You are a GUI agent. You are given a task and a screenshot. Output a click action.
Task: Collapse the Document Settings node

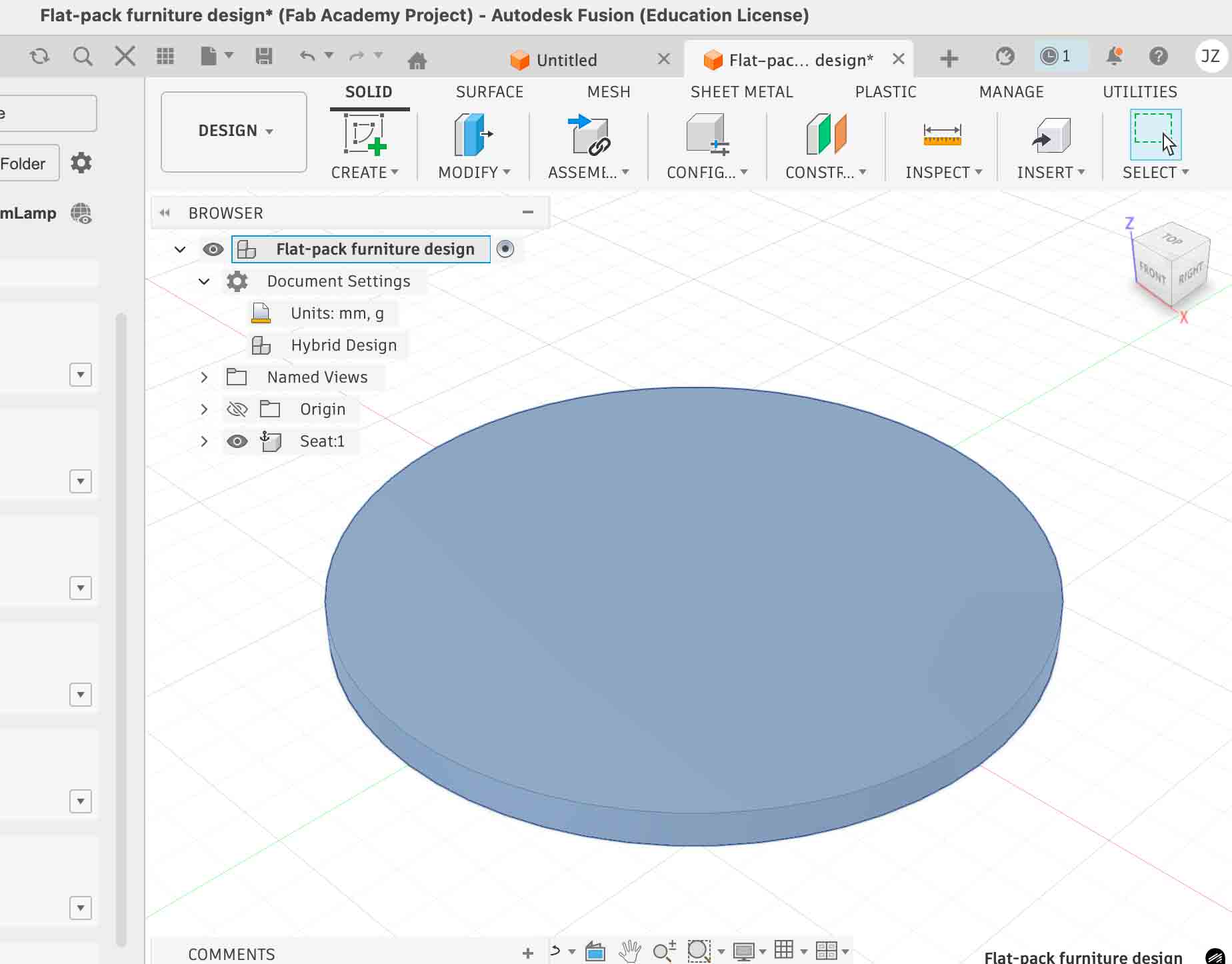tap(204, 281)
